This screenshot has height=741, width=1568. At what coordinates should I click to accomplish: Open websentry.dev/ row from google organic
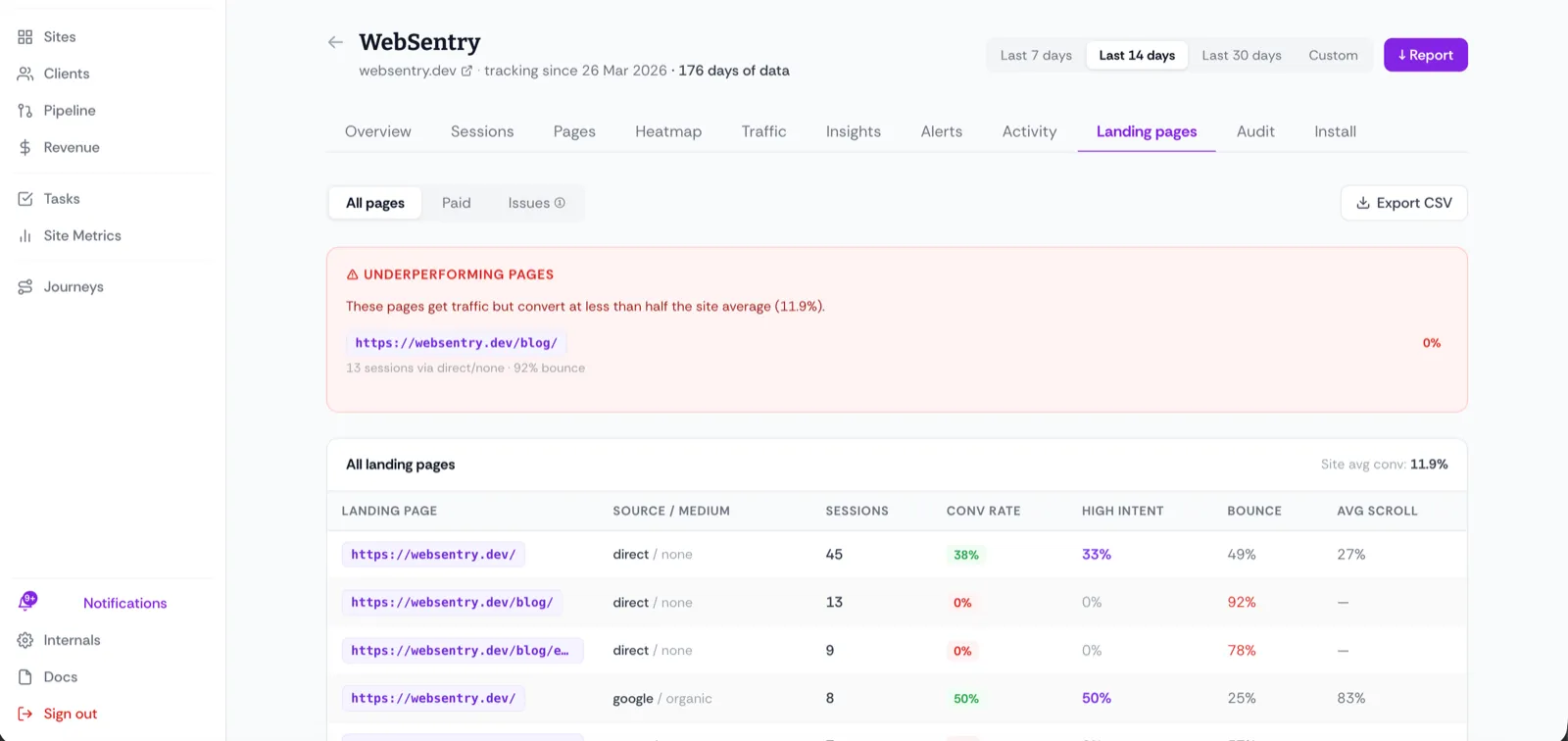(x=433, y=699)
